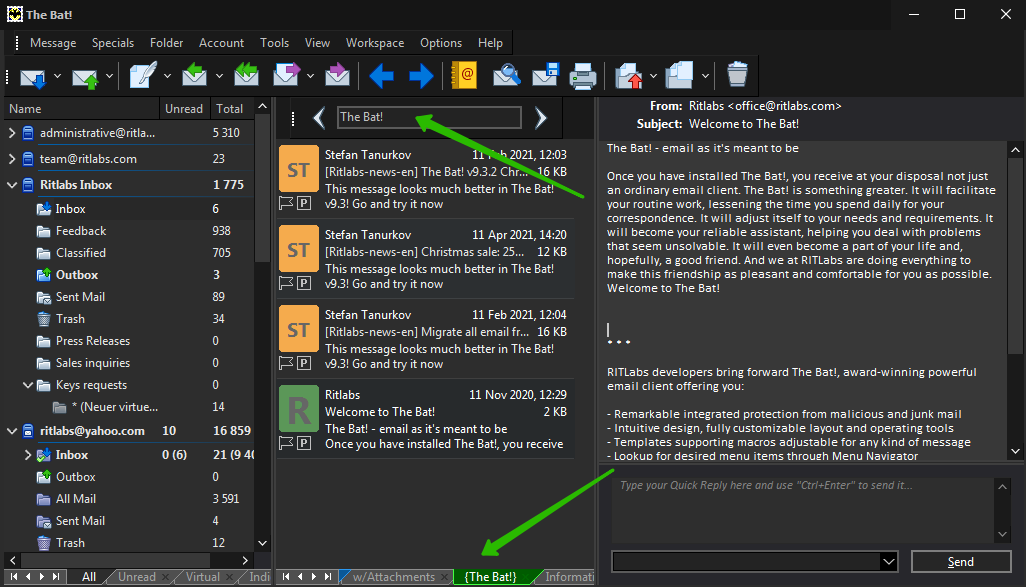The width and height of the screenshot is (1026, 587).
Task: Open the New Message dropdown arrow
Action: click(x=168, y=76)
